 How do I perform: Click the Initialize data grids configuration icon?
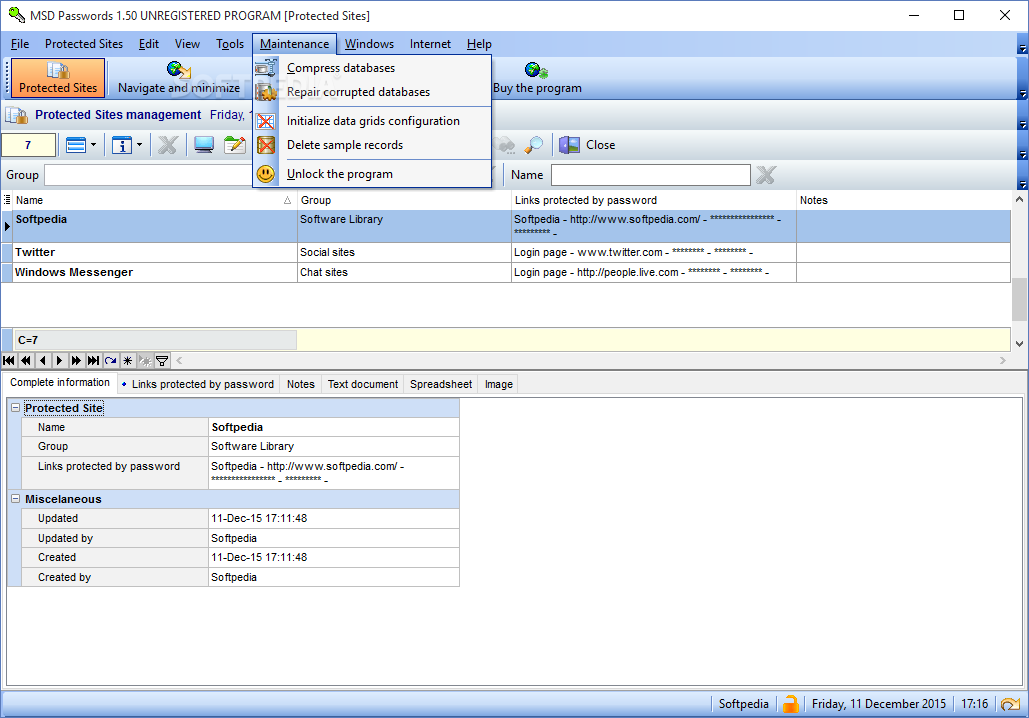(266, 121)
